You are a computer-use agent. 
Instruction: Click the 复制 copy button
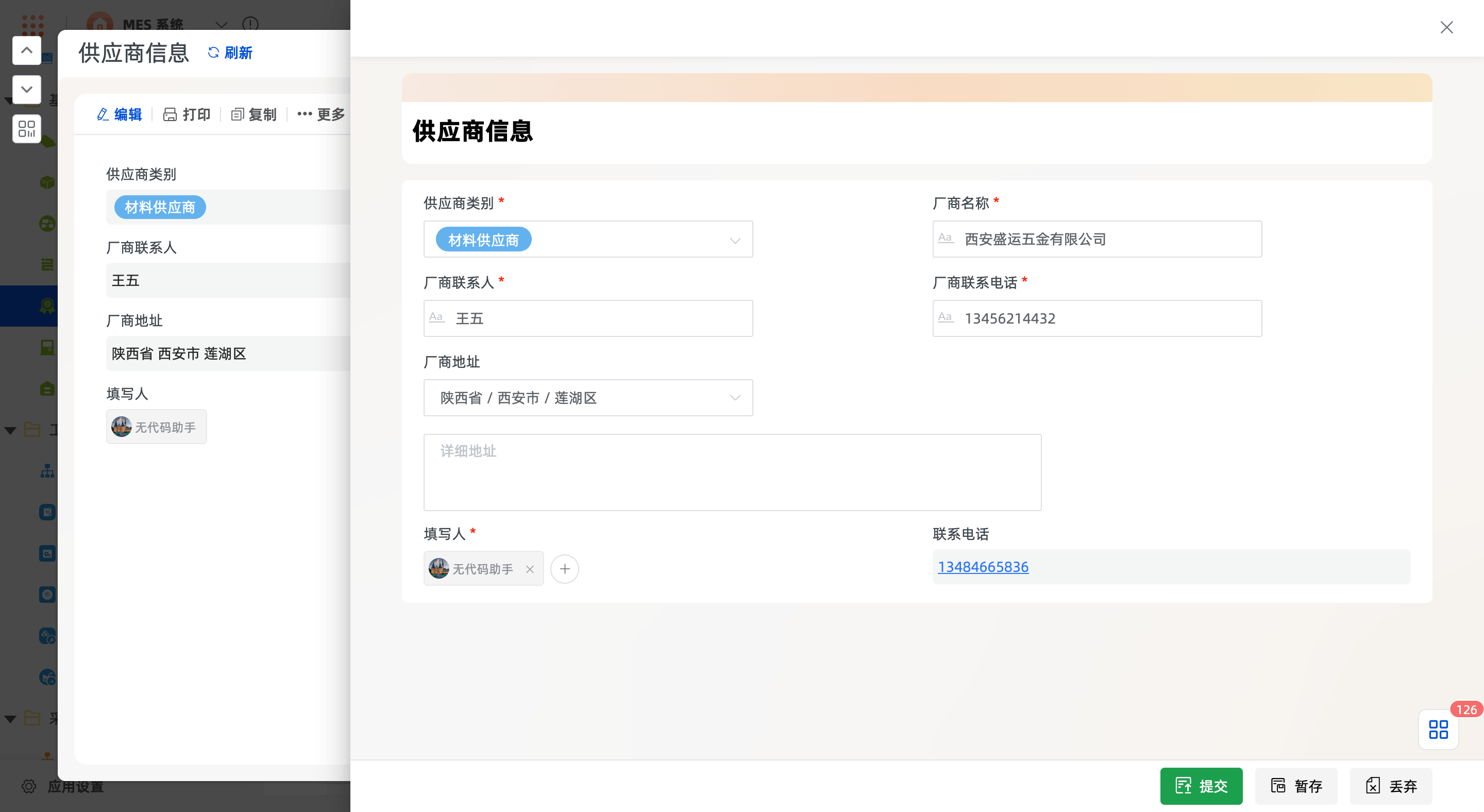[254, 114]
